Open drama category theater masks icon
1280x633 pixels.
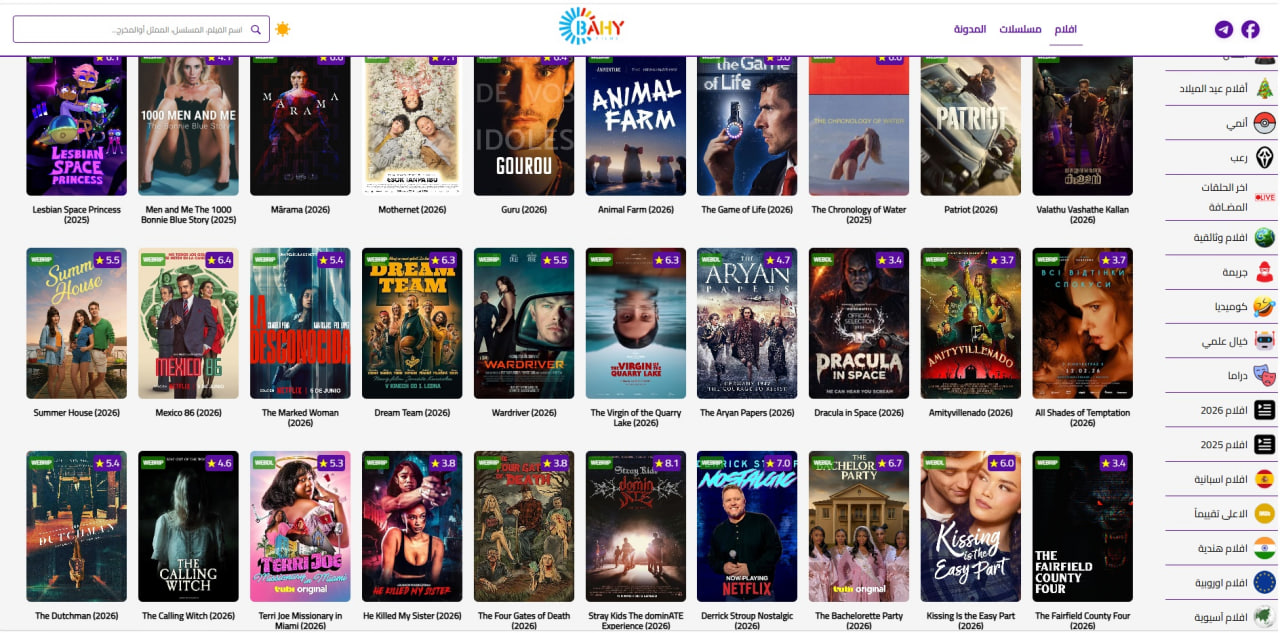coord(1265,375)
